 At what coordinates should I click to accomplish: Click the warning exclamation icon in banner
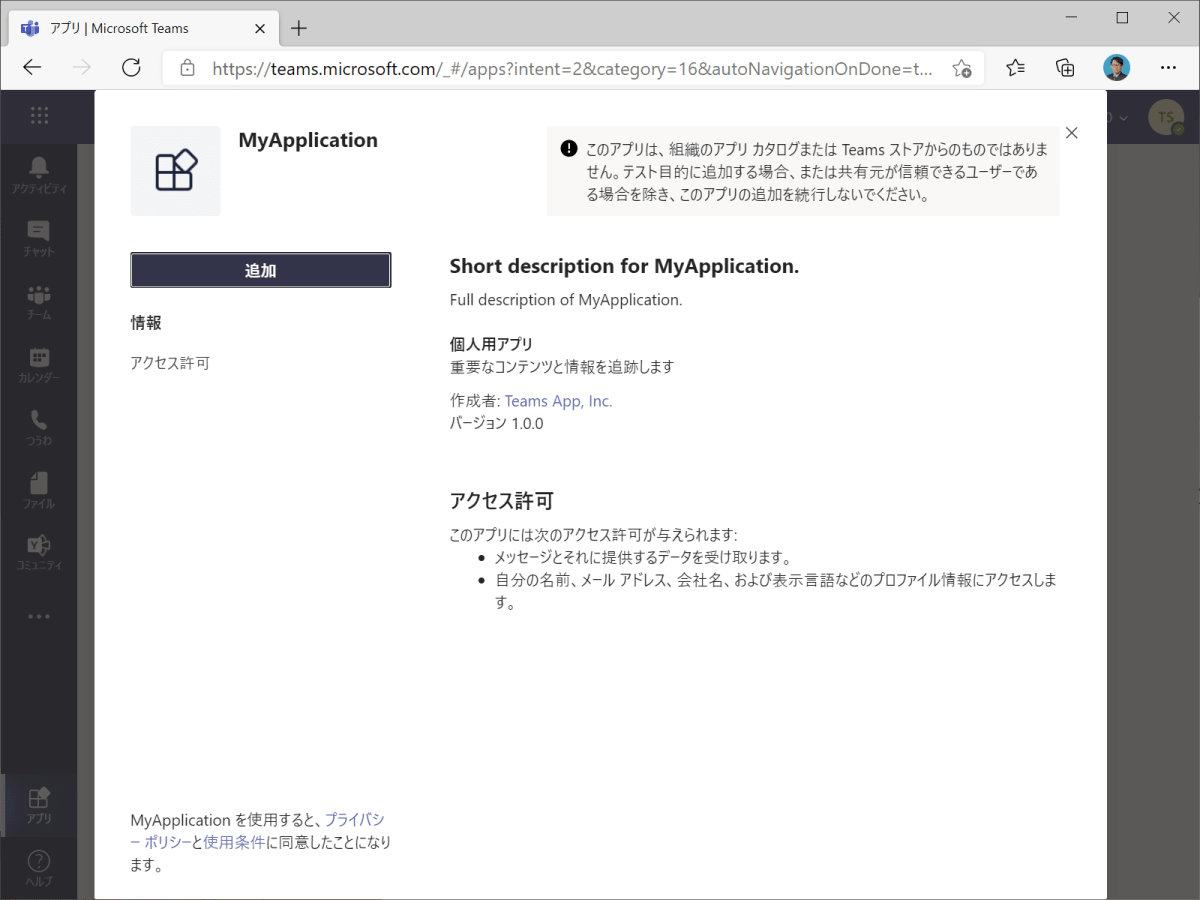[569, 149]
